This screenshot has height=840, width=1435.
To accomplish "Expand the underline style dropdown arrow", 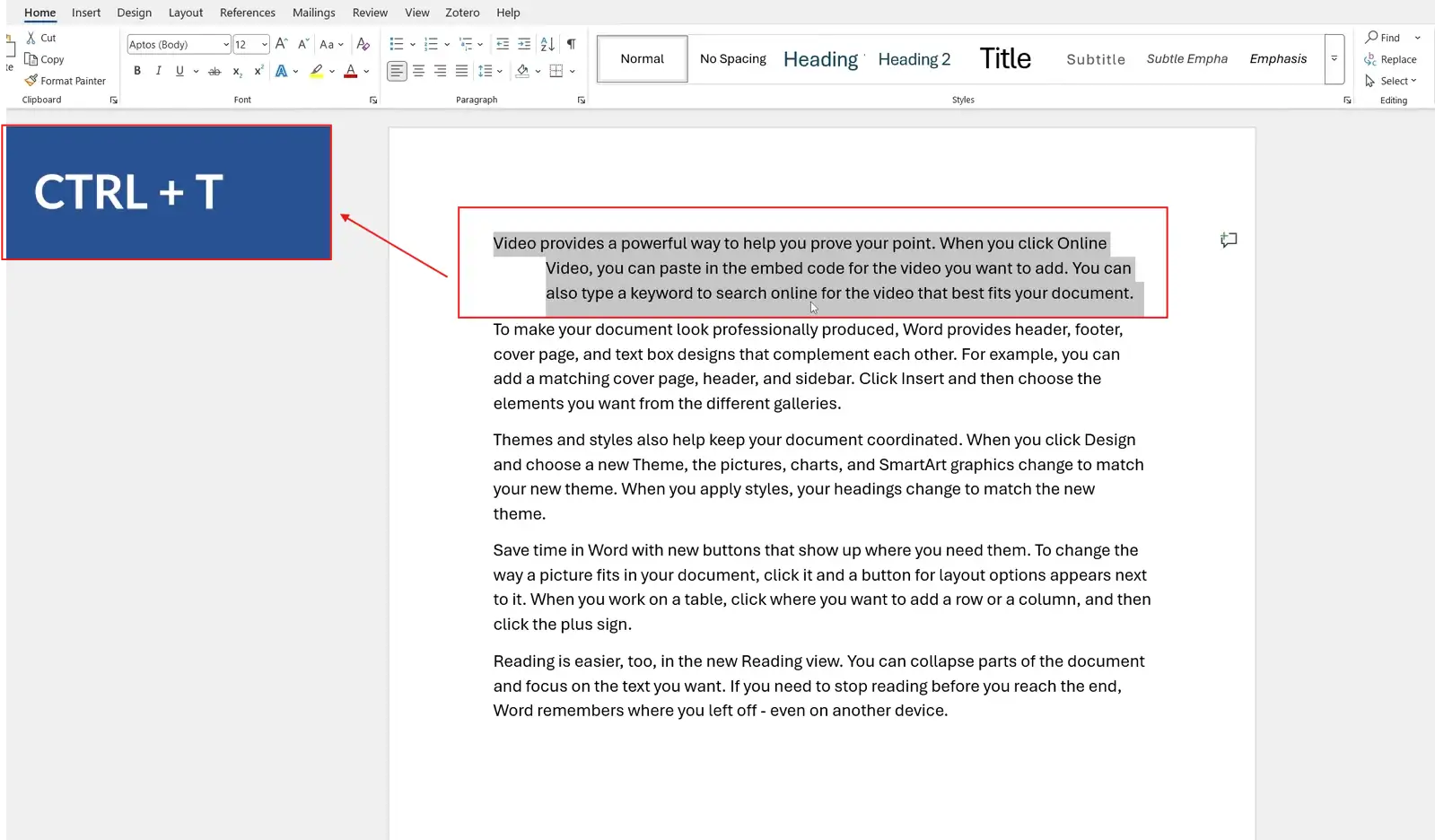I will (x=196, y=71).
